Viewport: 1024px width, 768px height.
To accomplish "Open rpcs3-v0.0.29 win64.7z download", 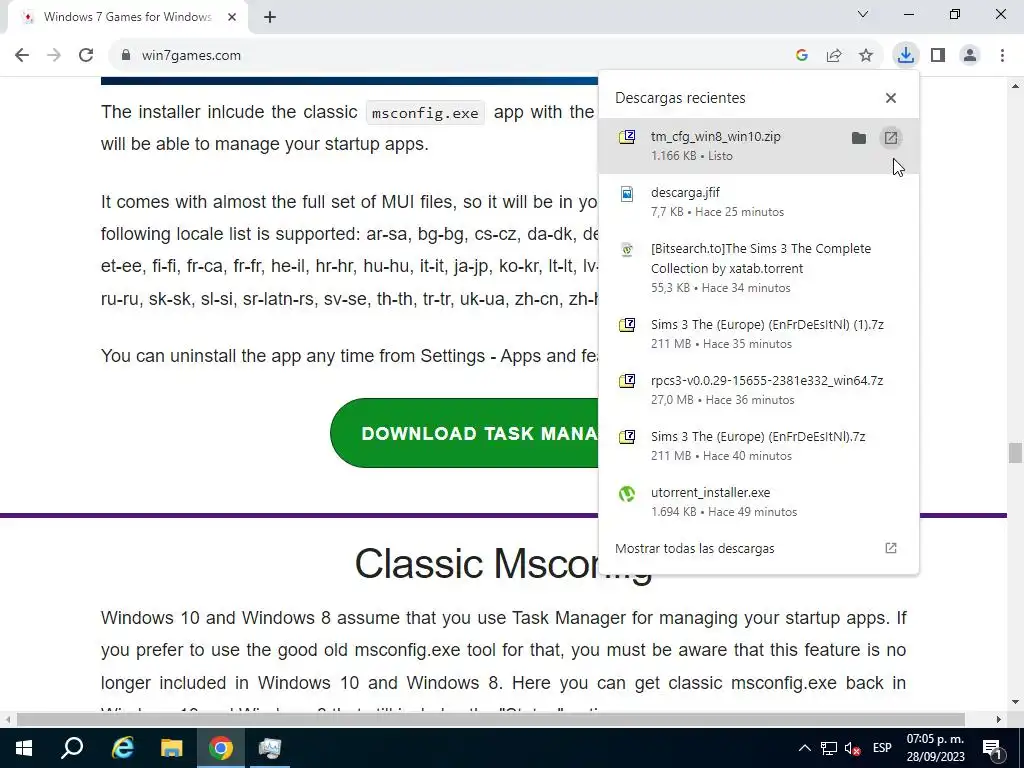I will (758, 390).
